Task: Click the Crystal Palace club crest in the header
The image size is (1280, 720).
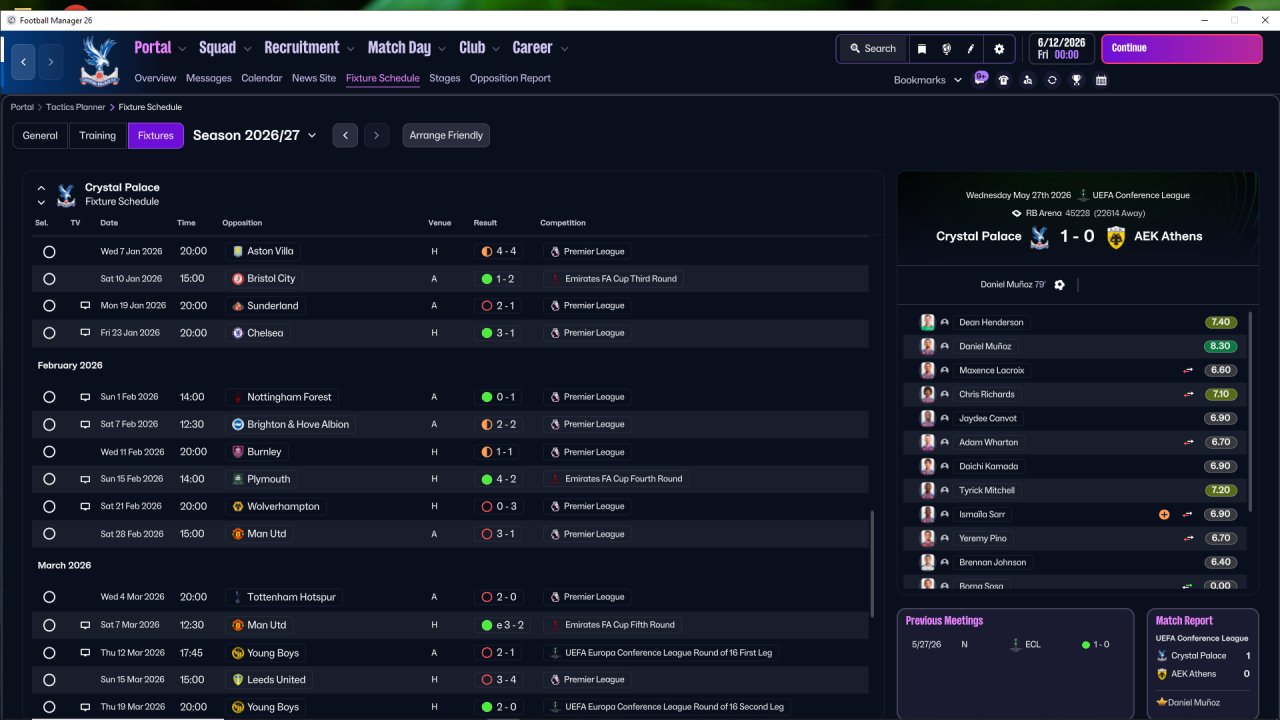Action: [x=99, y=61]
